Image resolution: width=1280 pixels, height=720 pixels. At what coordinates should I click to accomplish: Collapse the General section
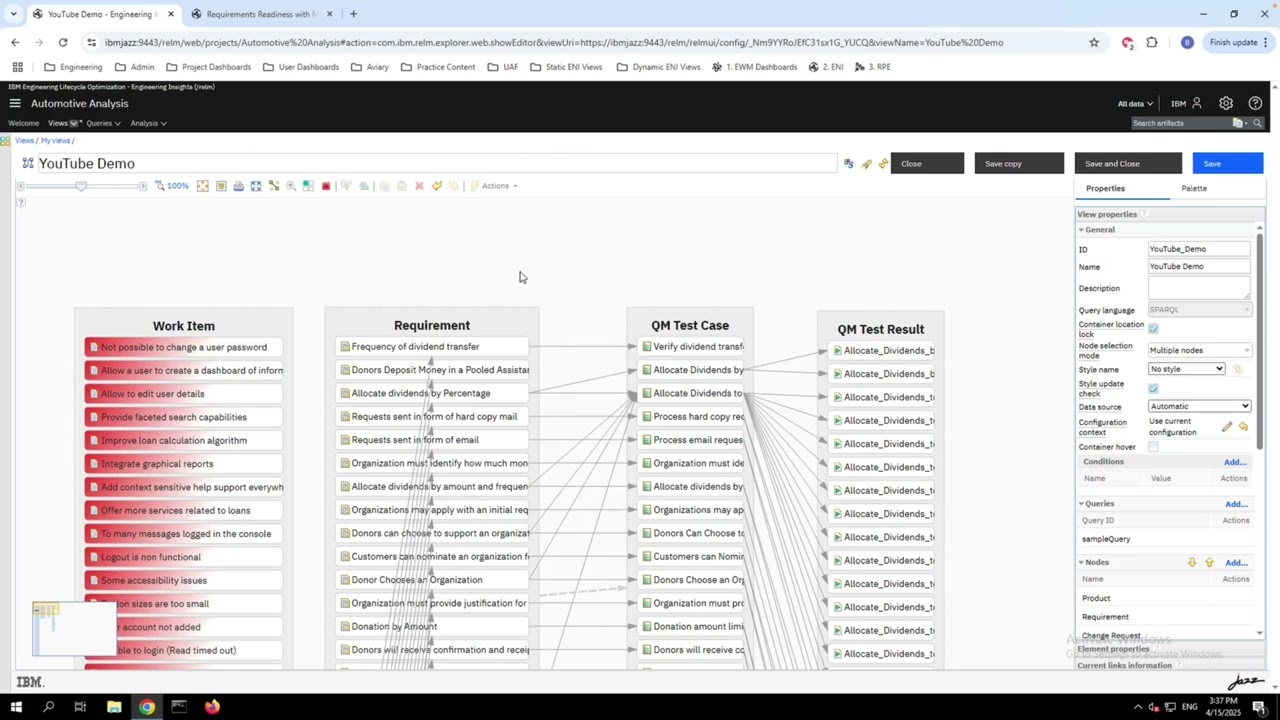1081,230
